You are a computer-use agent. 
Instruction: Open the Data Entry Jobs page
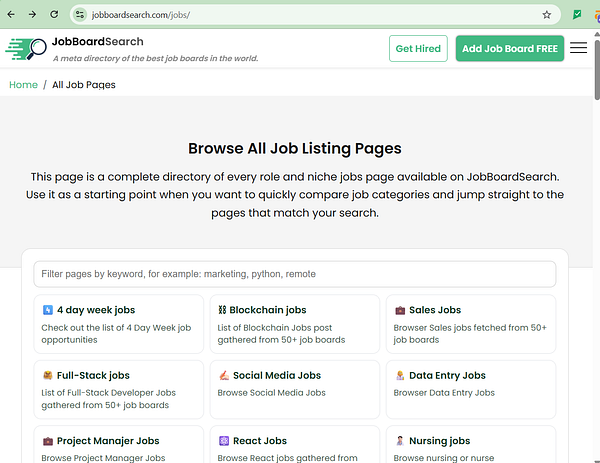click(471, 390)
